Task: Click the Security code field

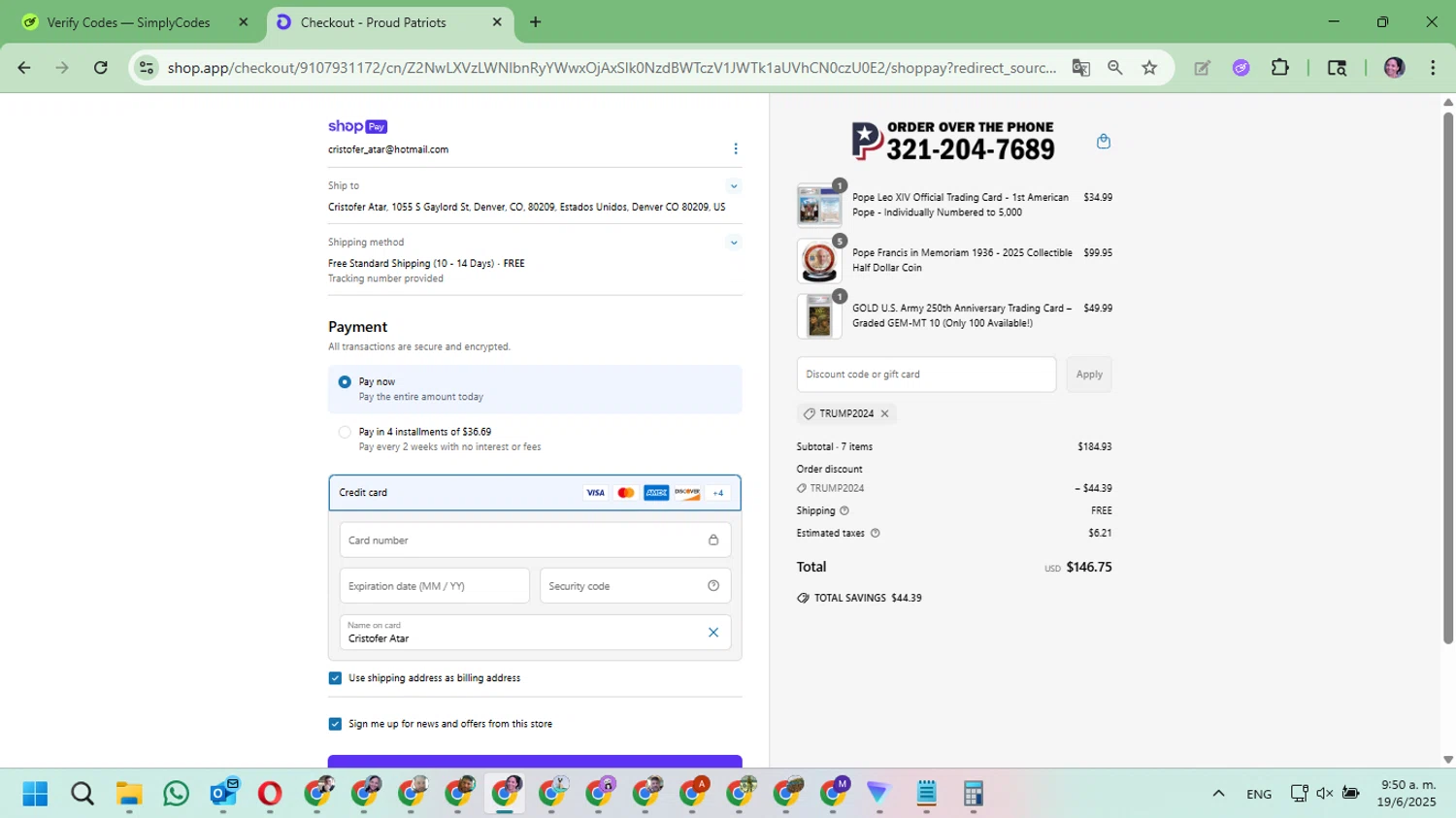Action: pos(635,586)
